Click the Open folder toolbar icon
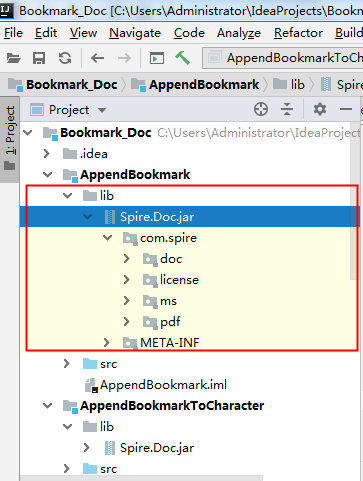Screen dimensions: 363x481 (14, 58)
